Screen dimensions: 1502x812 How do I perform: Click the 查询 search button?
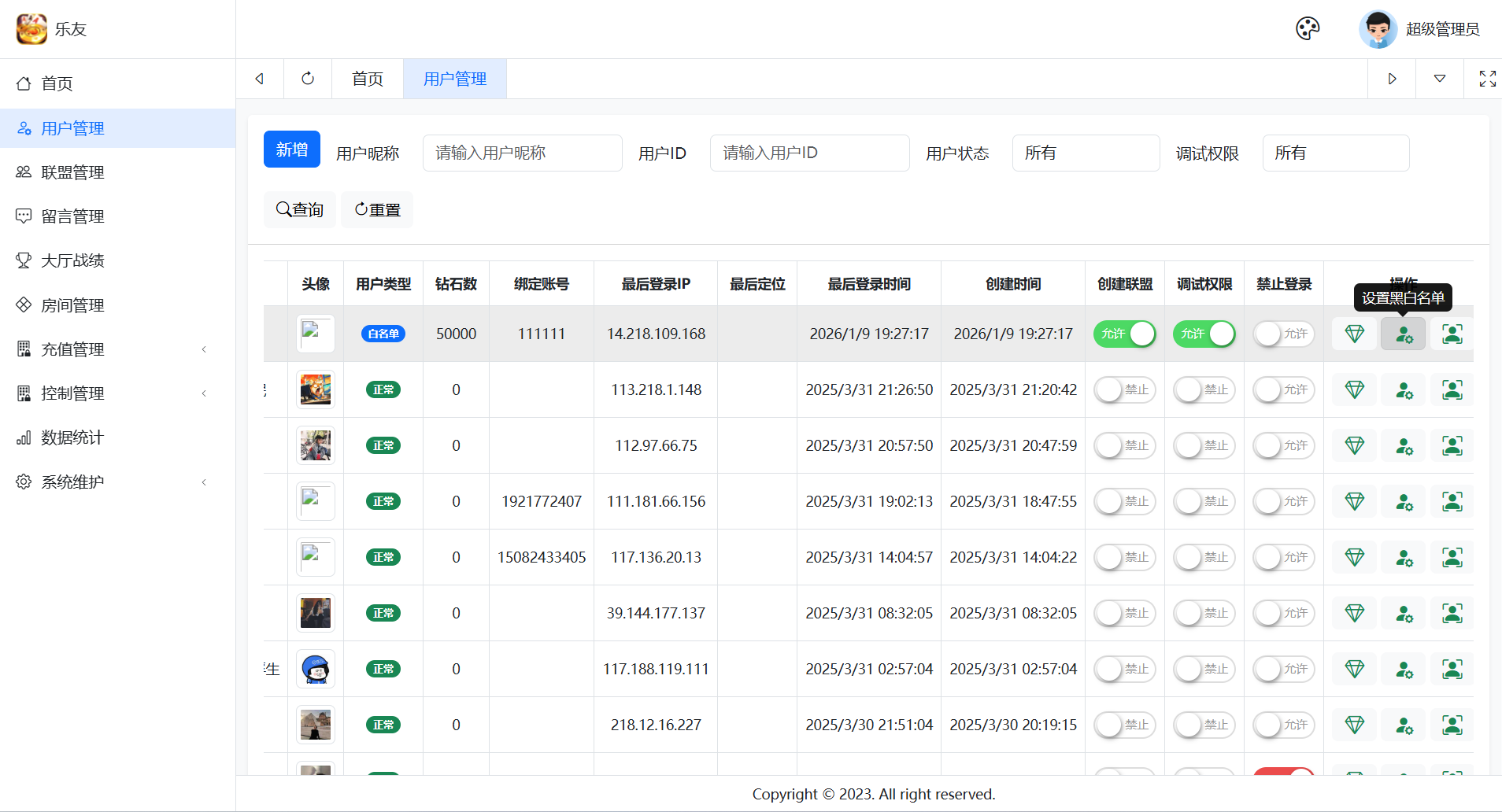pos(299,209)
